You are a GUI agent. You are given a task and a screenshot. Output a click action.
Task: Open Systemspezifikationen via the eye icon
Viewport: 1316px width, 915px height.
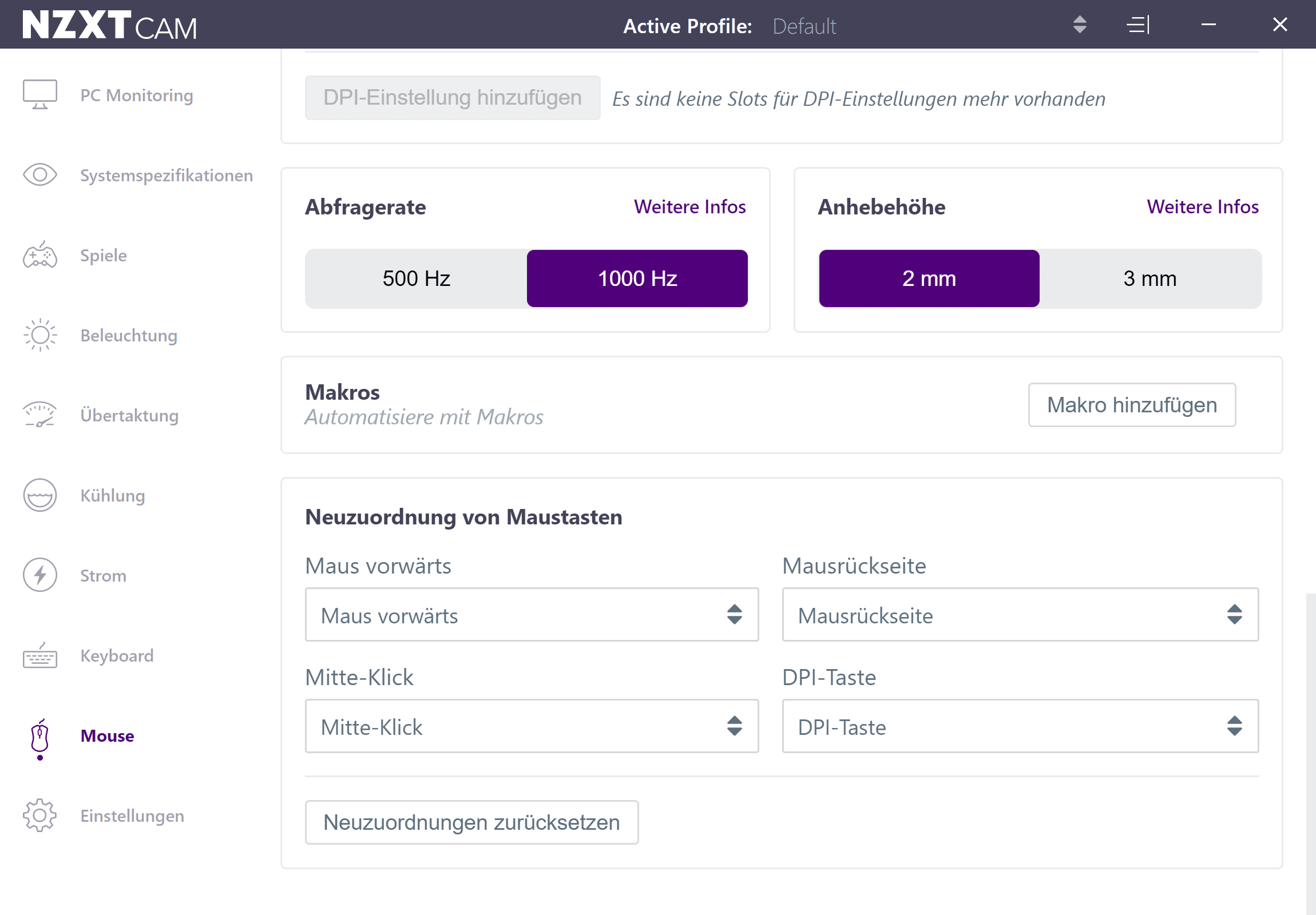pyautogui.click(x=39, y=175)
